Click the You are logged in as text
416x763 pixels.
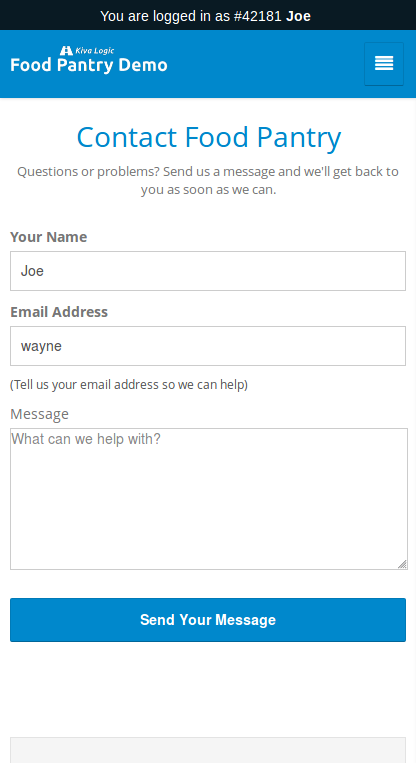pyautogui.click(x=165, y=16)
